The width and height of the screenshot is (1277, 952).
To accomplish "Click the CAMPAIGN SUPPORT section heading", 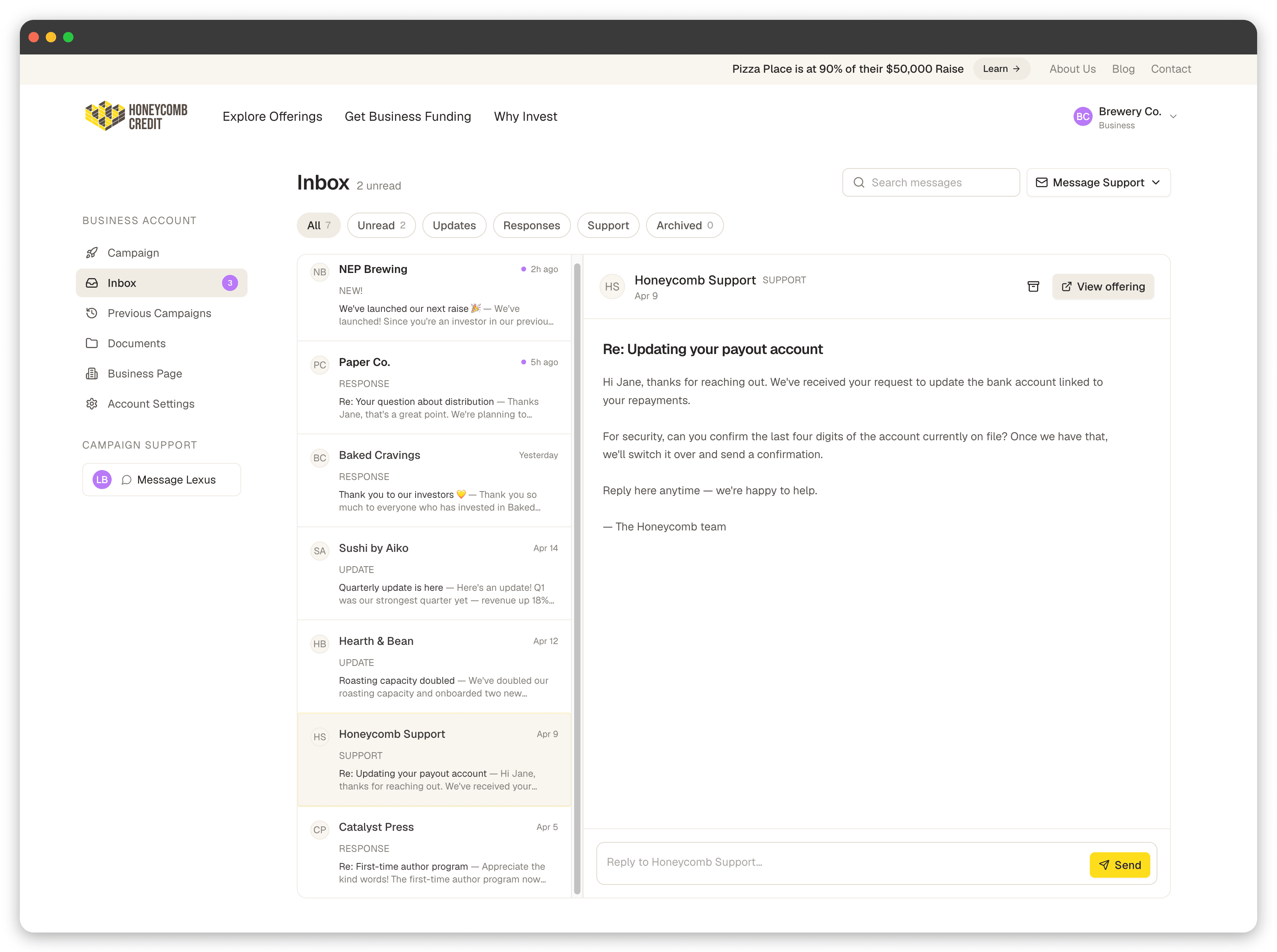I will coord(139,445).
